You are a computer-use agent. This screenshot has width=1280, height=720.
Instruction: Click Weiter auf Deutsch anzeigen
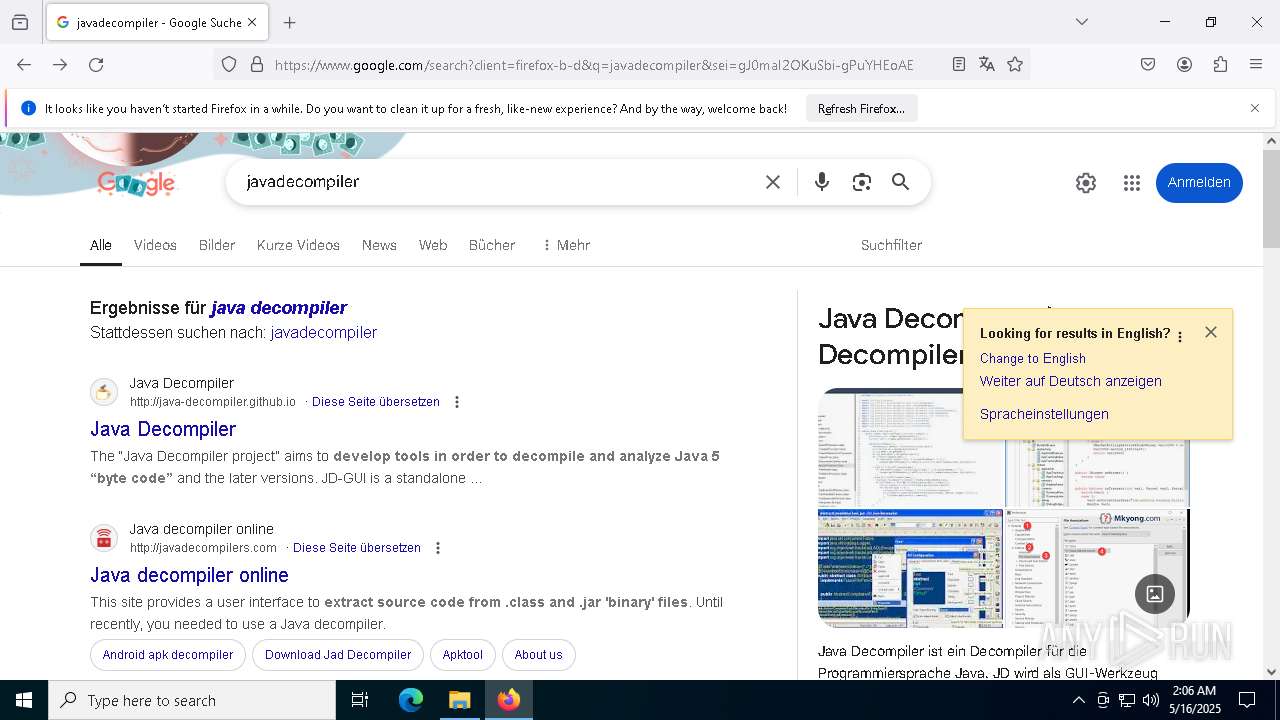[x=1071, y=381]
